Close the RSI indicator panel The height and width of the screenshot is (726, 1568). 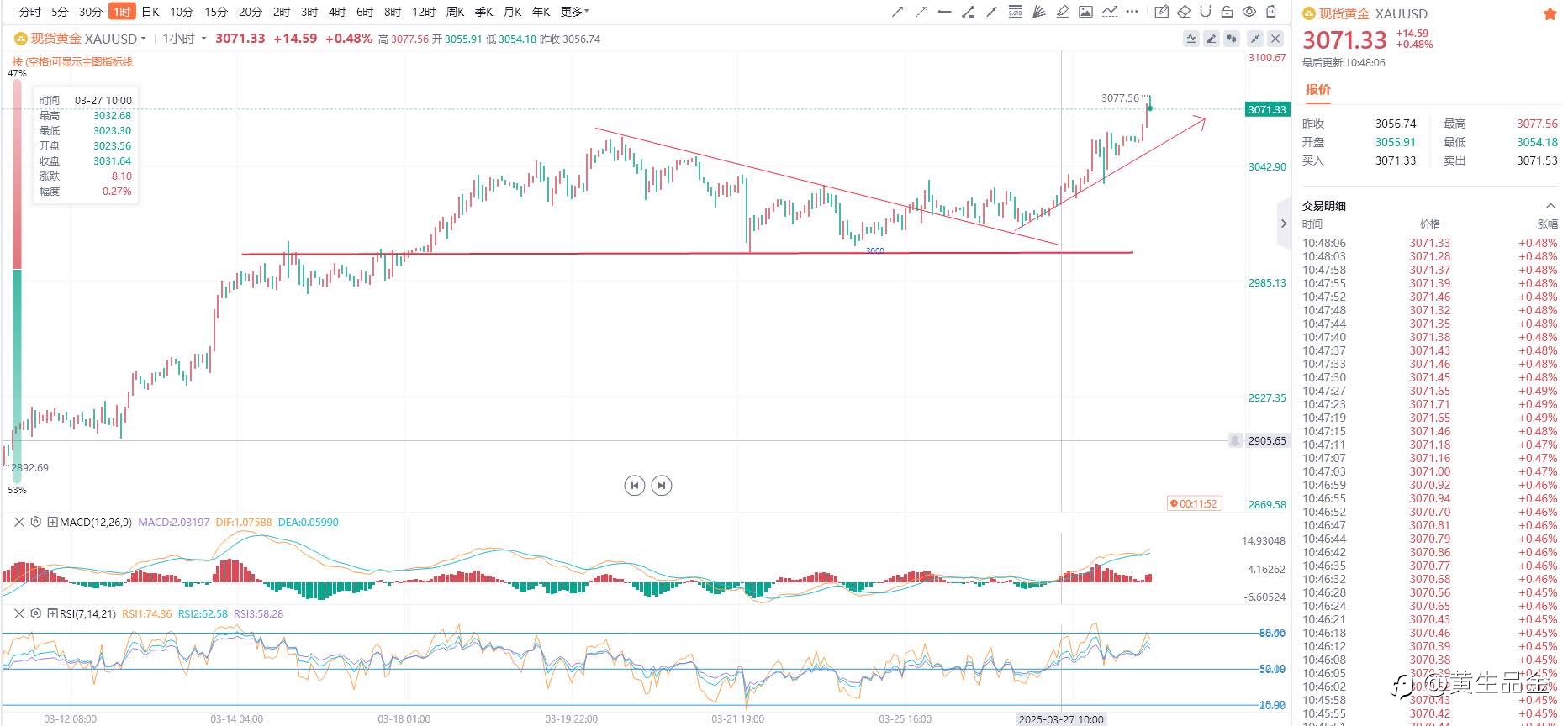(19, 613)
